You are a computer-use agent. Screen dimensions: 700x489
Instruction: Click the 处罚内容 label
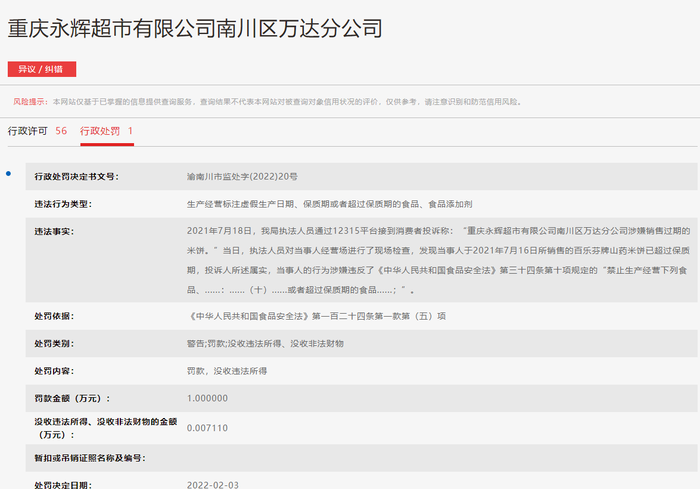54,371
